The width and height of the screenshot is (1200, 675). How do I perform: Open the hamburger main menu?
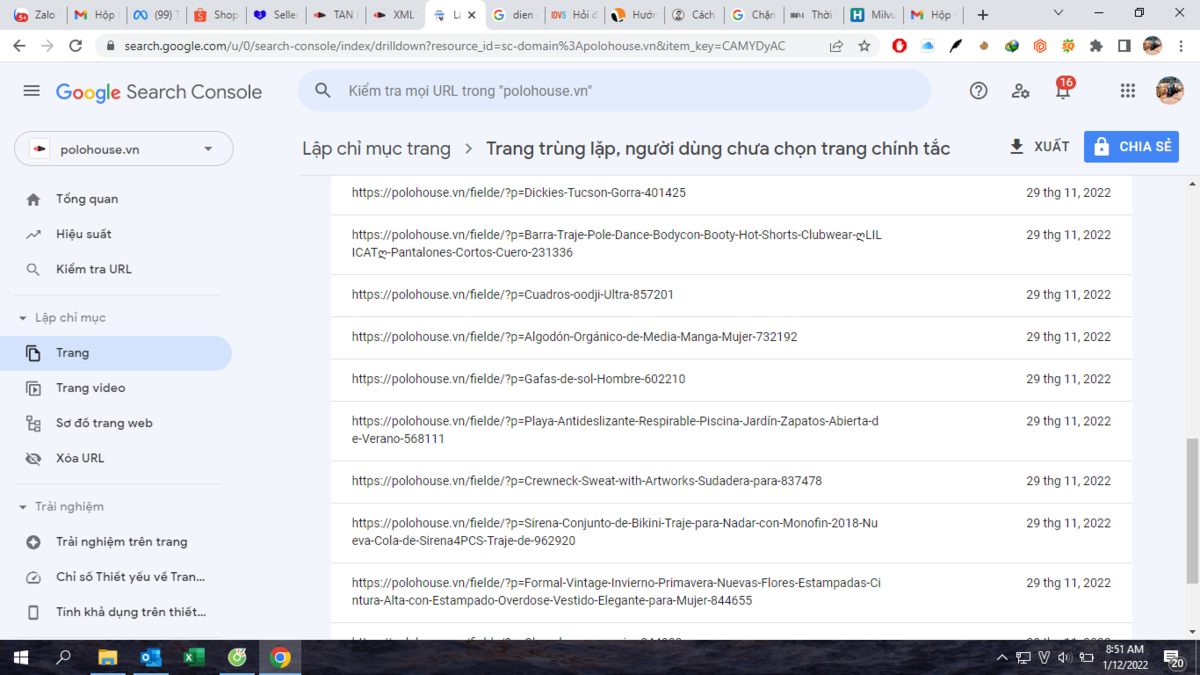31,91
